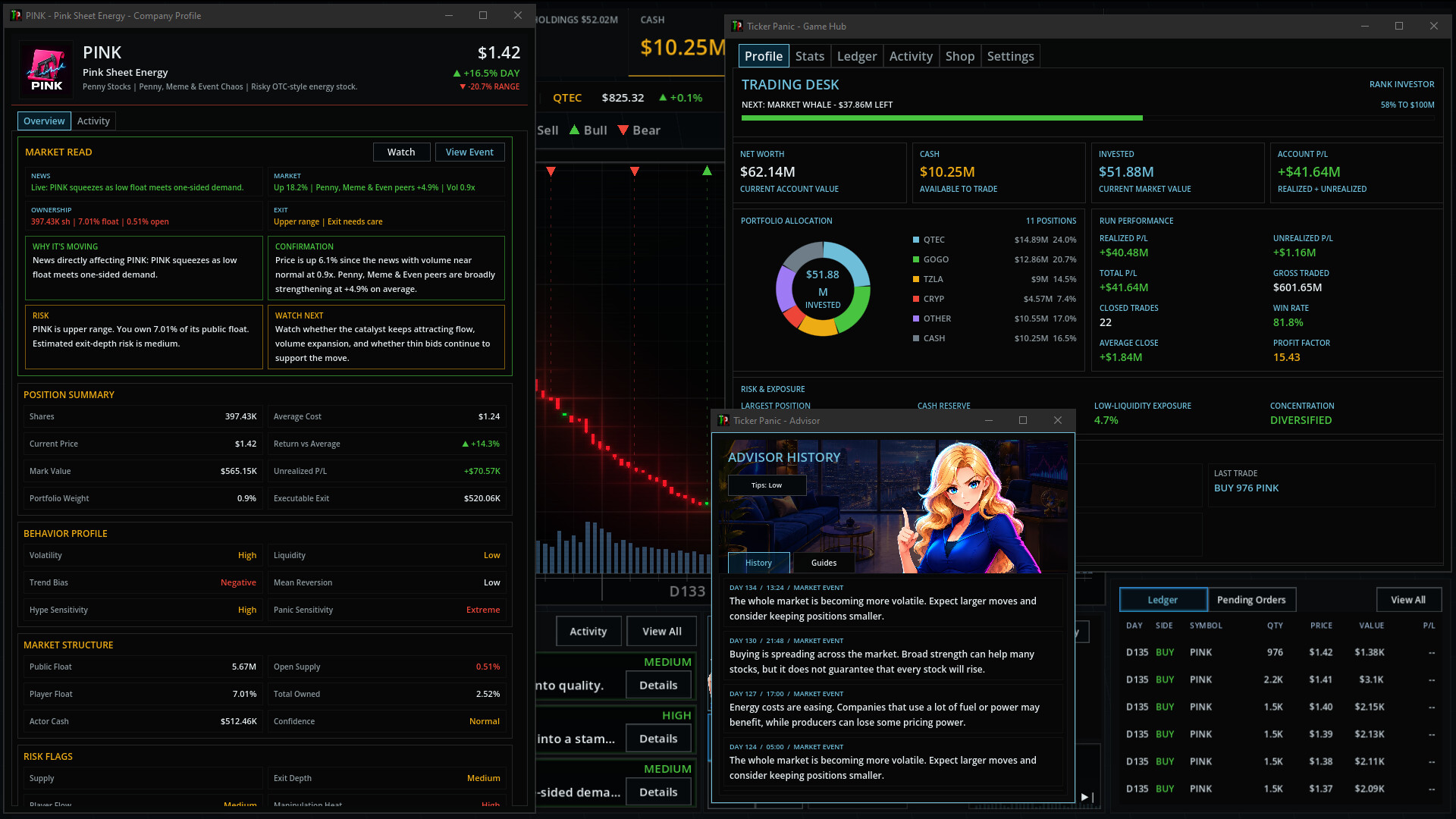The width and height of the screenshot is (1456, 819).
Task: Click the LAST TRADE BUY 976 PINK text
Action: (1246, 488)
